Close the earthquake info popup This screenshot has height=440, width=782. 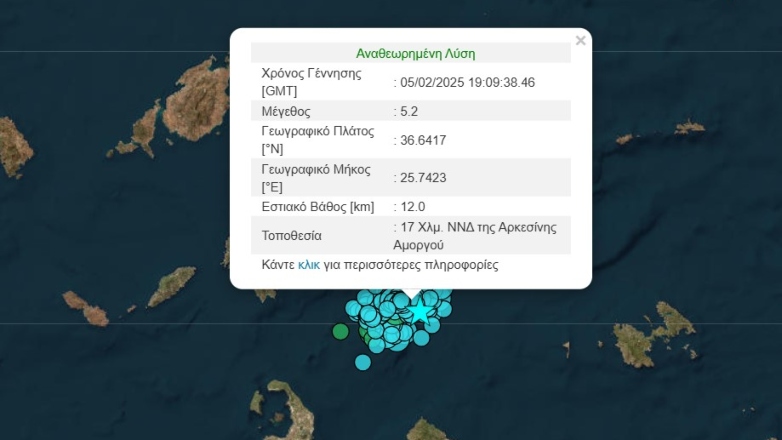[580, 41]
